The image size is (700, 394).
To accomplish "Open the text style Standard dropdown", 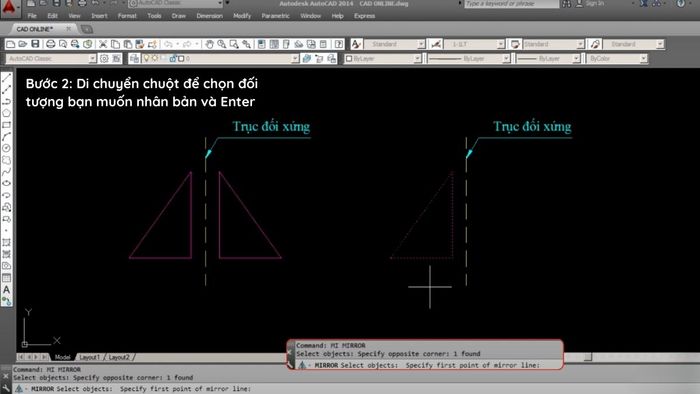I will (x=421, y=44).
